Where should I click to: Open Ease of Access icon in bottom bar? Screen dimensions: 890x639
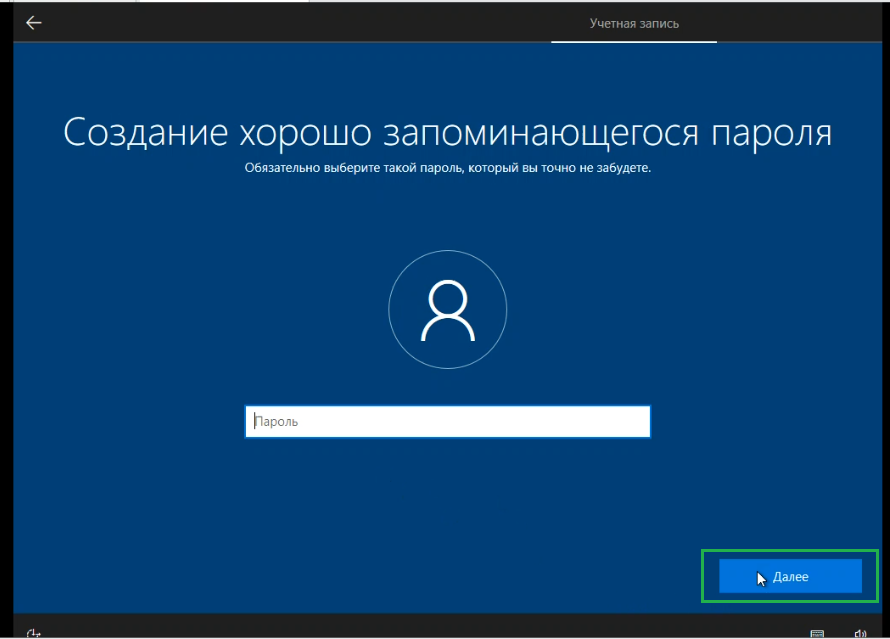pyautogui.click(x=33, y=633)
